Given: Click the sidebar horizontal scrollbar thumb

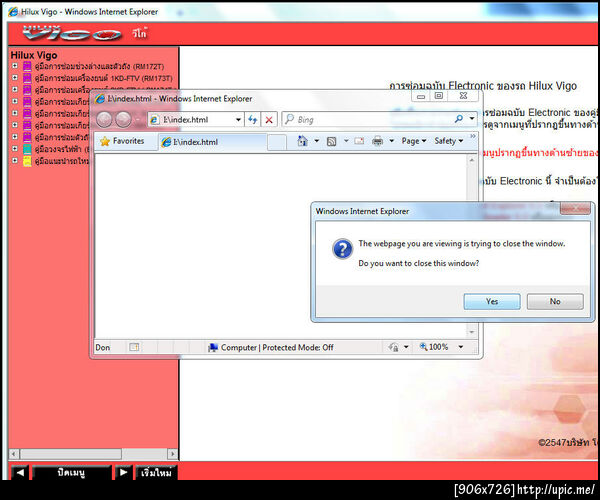Looking at the screenshot, I should (71, 454).
